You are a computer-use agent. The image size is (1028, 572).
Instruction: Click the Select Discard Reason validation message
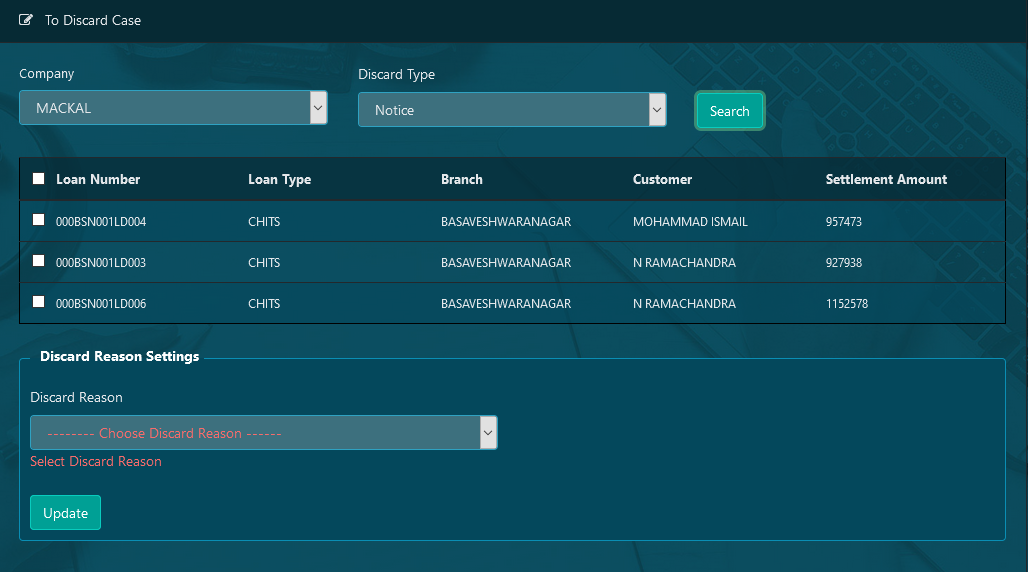[96, 461]
